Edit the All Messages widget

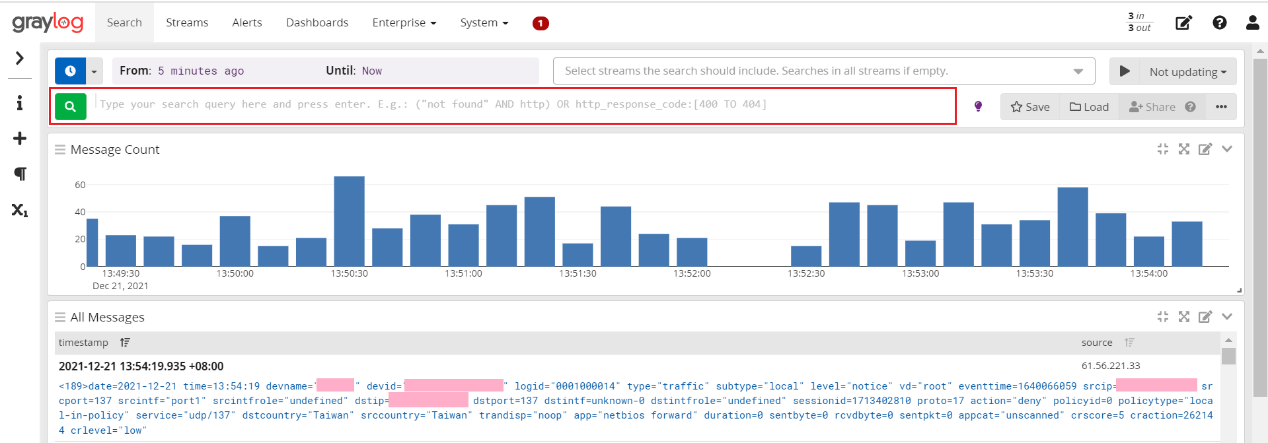pos(1206,317)
